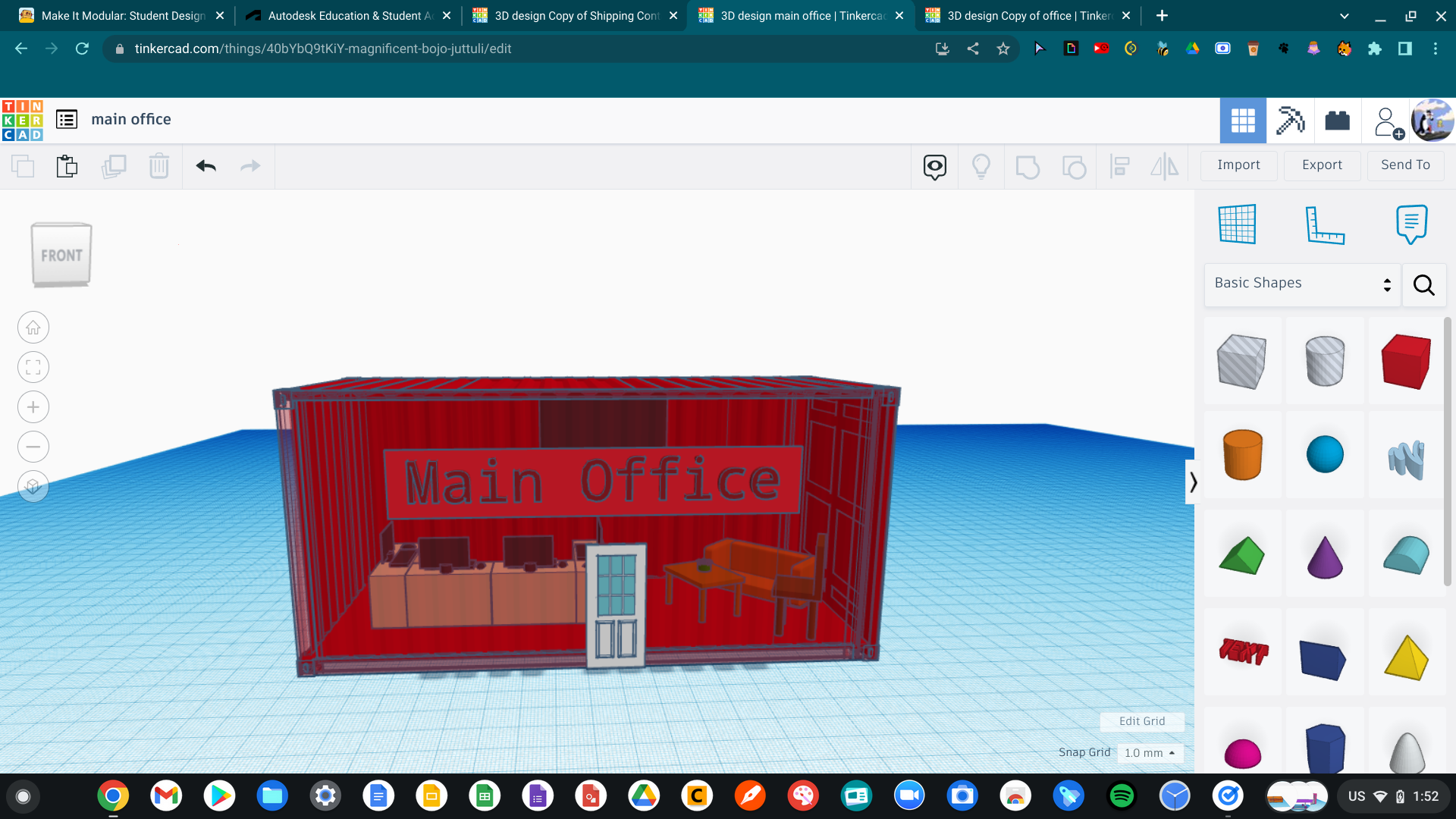1456x819 pixels.
Task: Pick the dark blue Wedge shape
Action: (1323, 657)
